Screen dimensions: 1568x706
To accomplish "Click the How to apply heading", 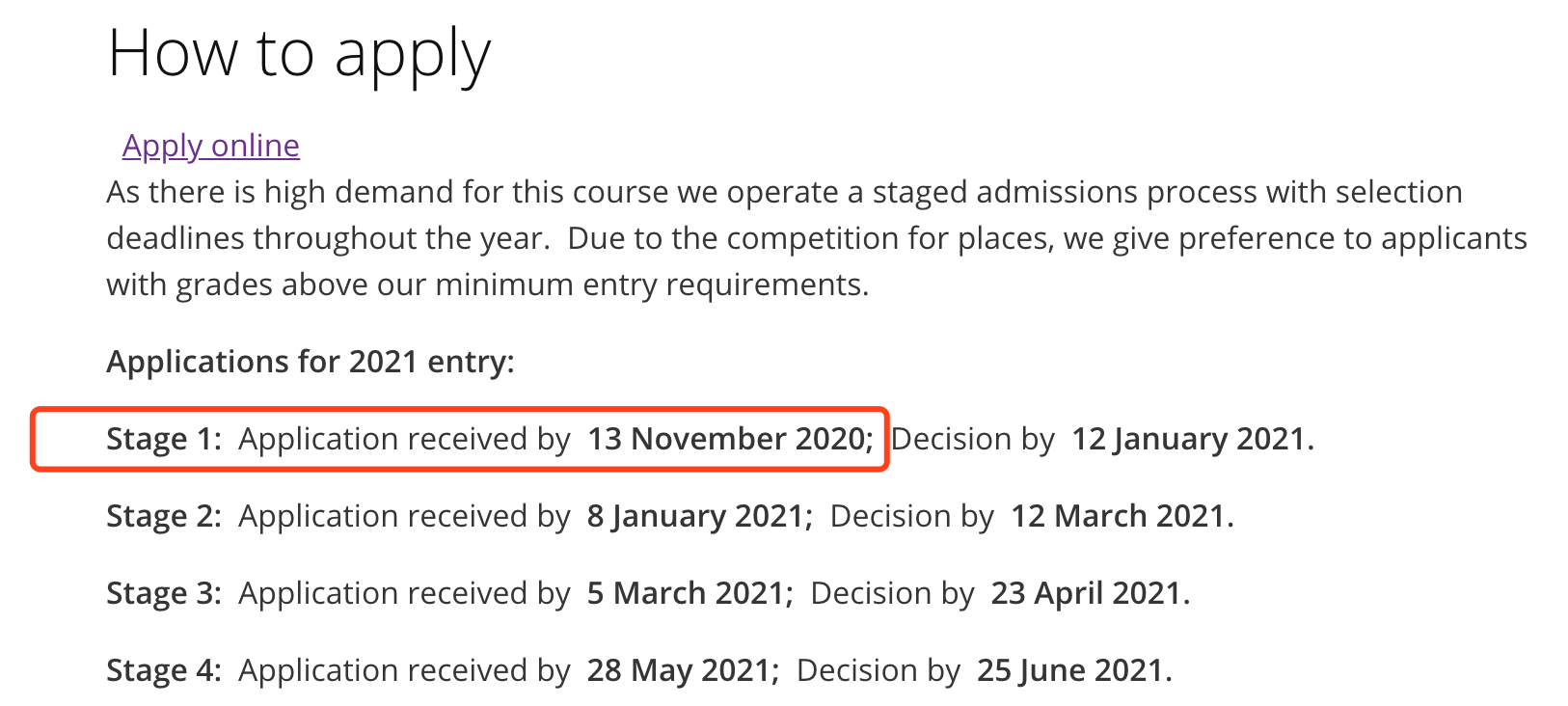I will tap(299, 54).
